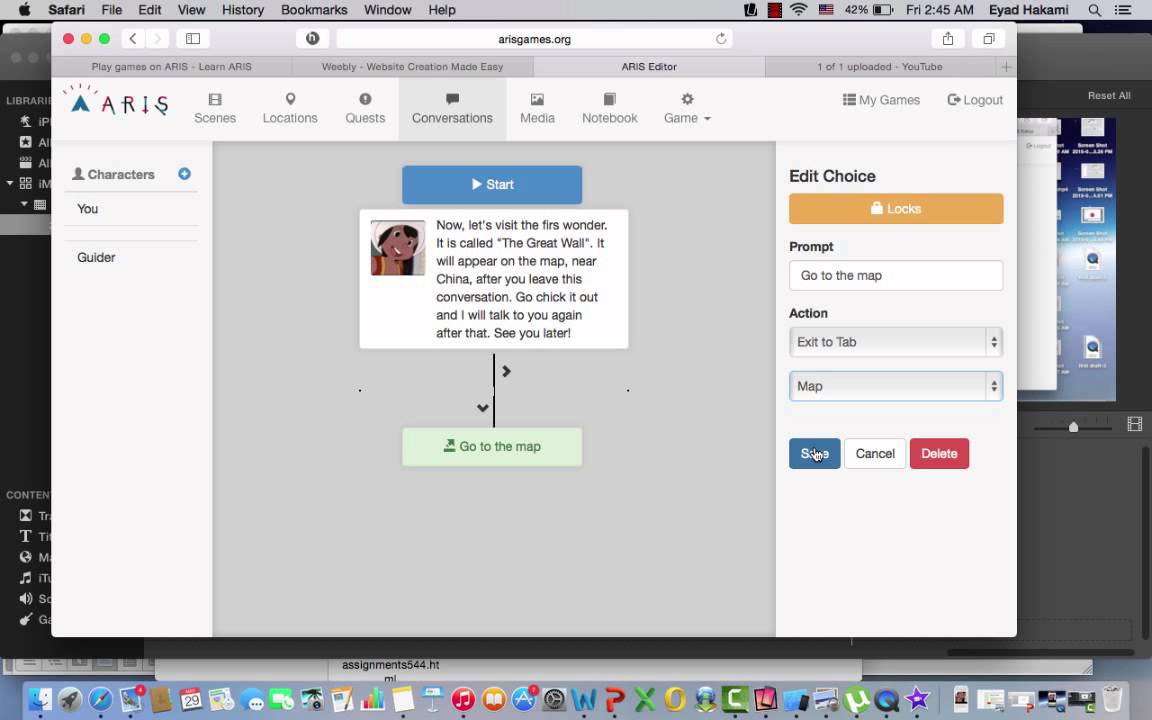
Task: Open Wi-Fi status menu
Action: [799, 10]
